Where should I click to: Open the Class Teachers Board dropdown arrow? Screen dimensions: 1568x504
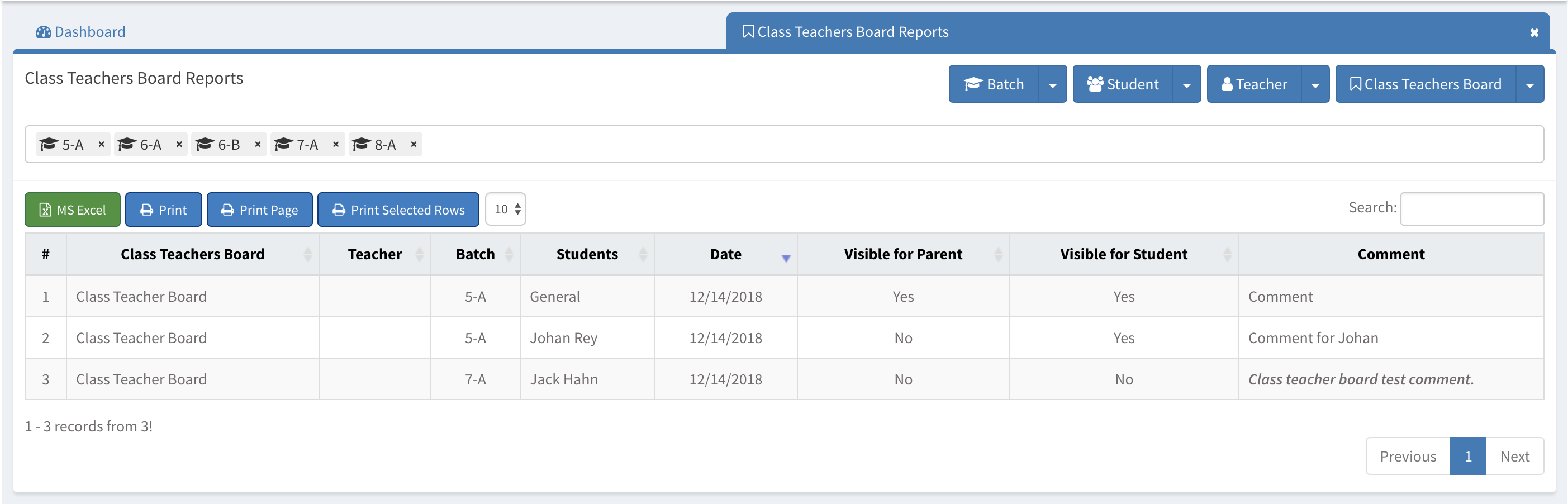pyautogui.click(x=1529, y=84)
